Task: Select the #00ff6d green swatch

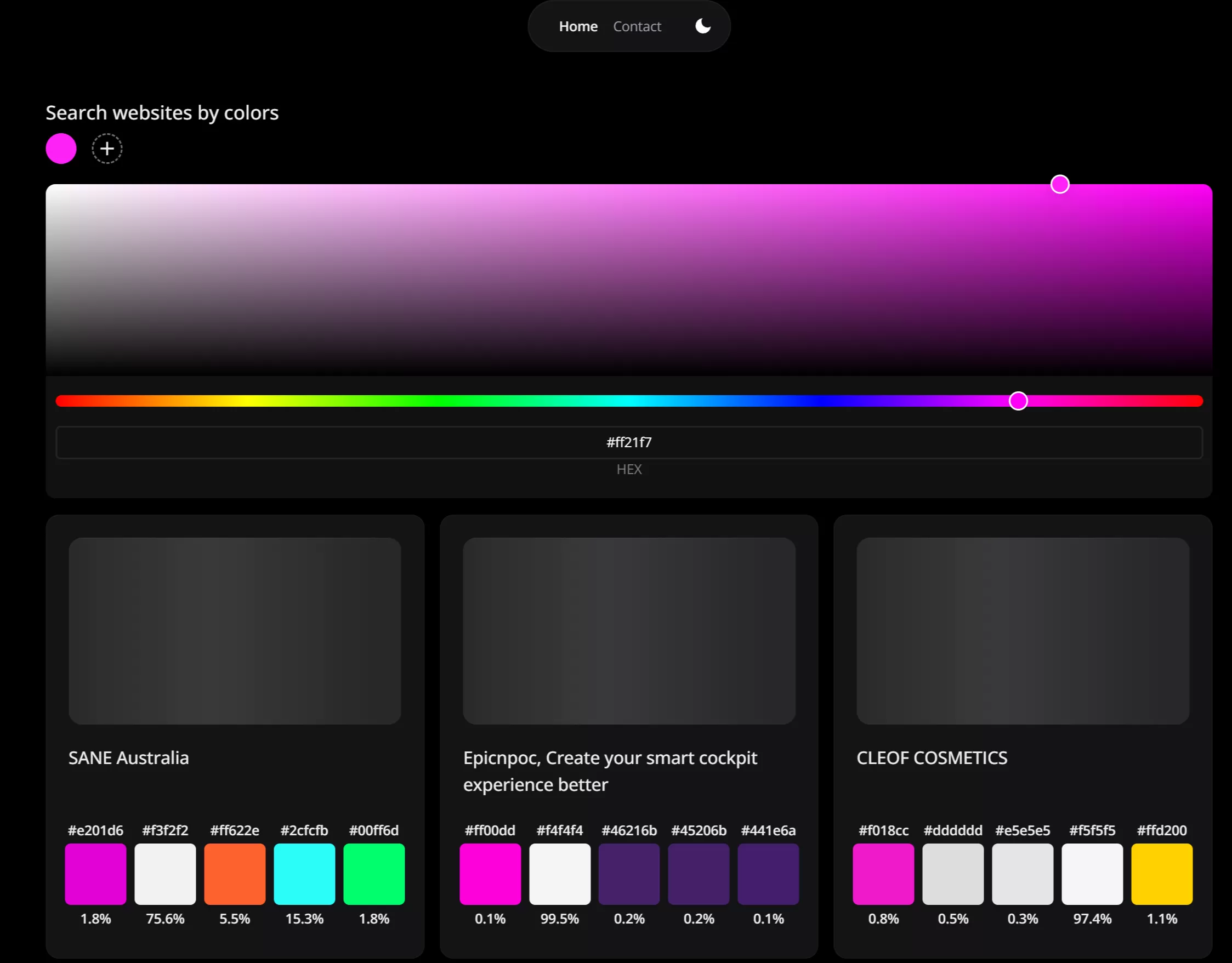Action: [x=373, y=874]
